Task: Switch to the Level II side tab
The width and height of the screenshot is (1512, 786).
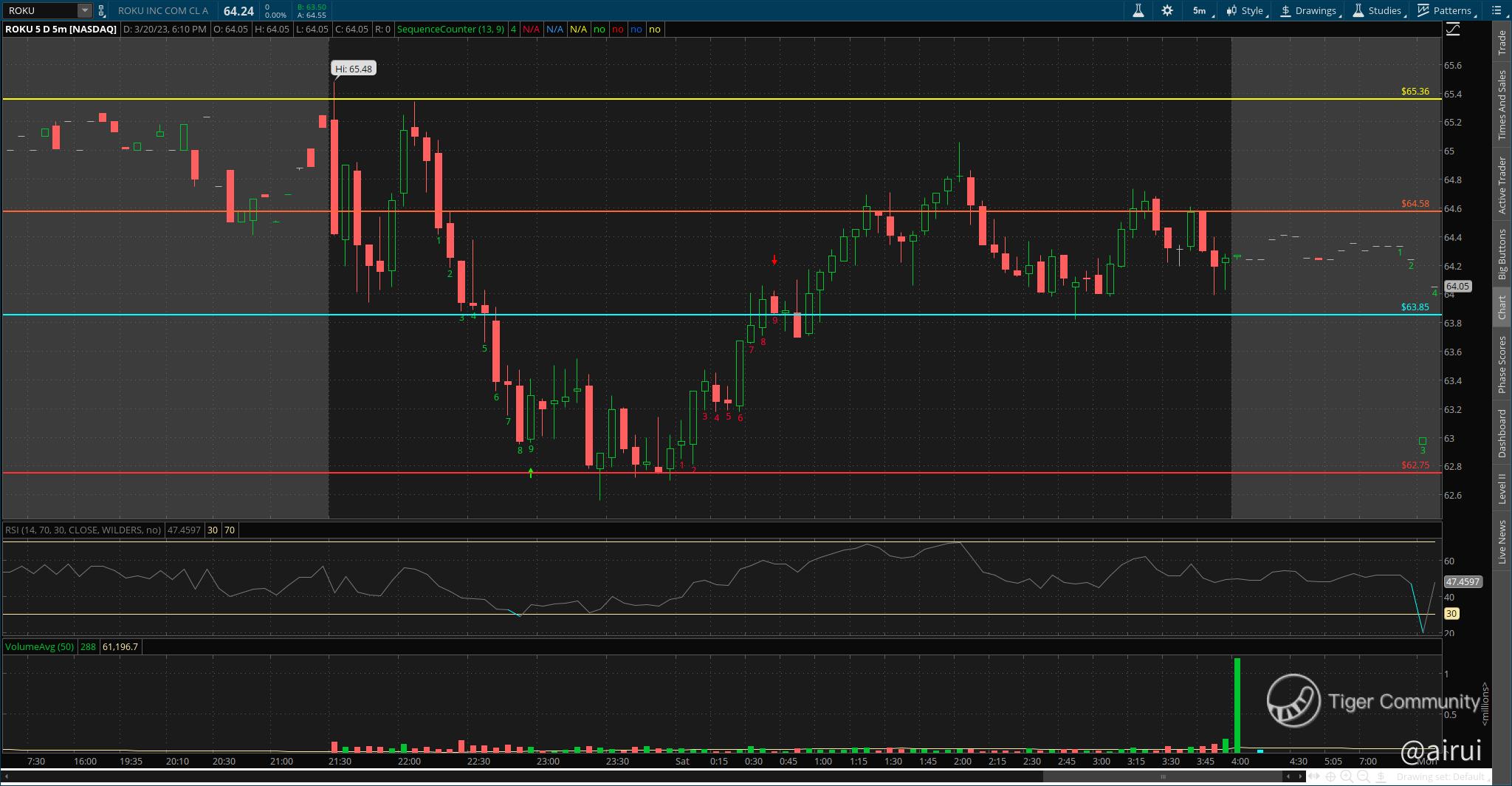Action: 1501,489
